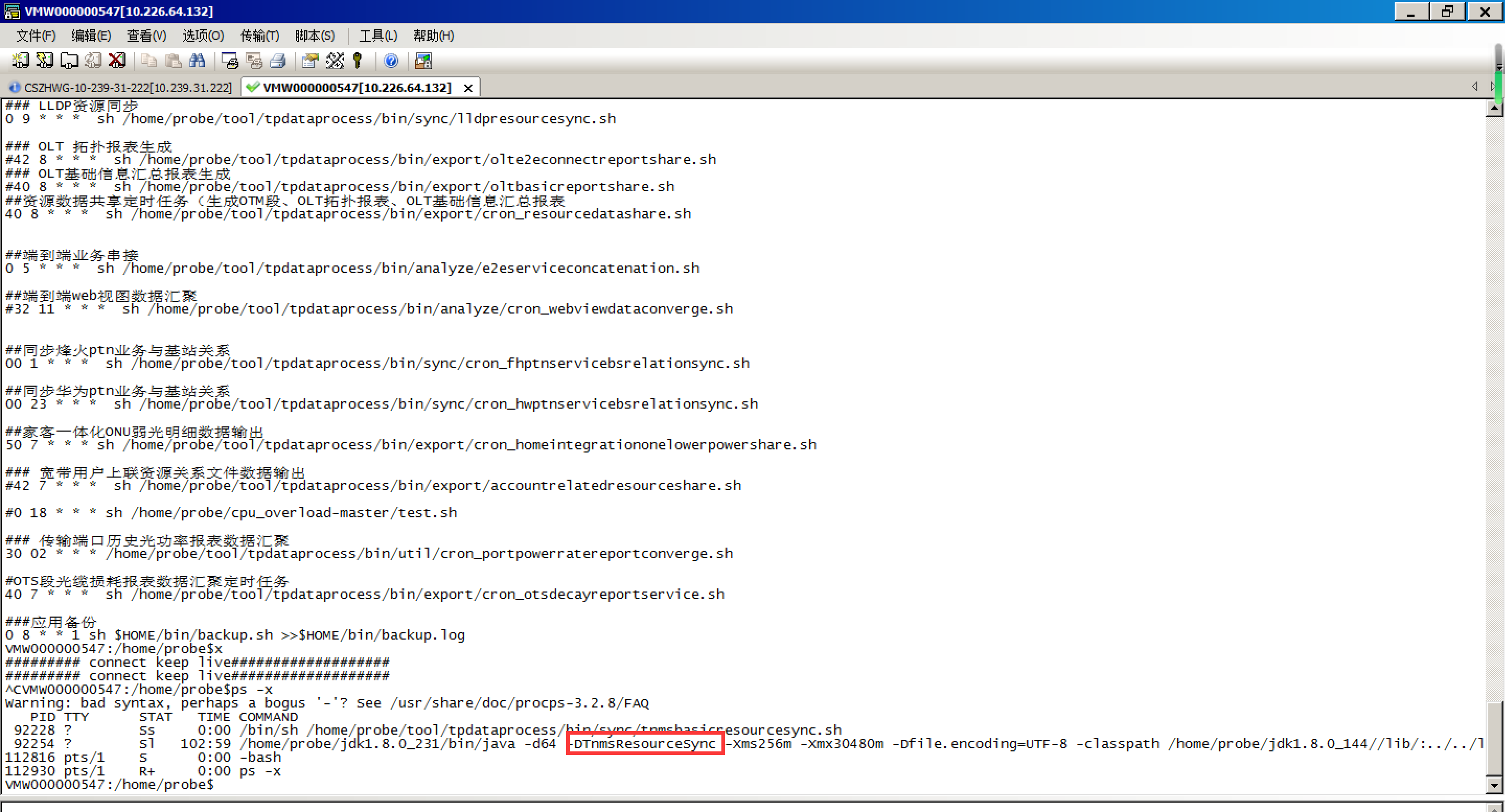Click the blue status icon on CSZHWG tab
Screen dimensions: 1505x812
(x=15, y=88)
